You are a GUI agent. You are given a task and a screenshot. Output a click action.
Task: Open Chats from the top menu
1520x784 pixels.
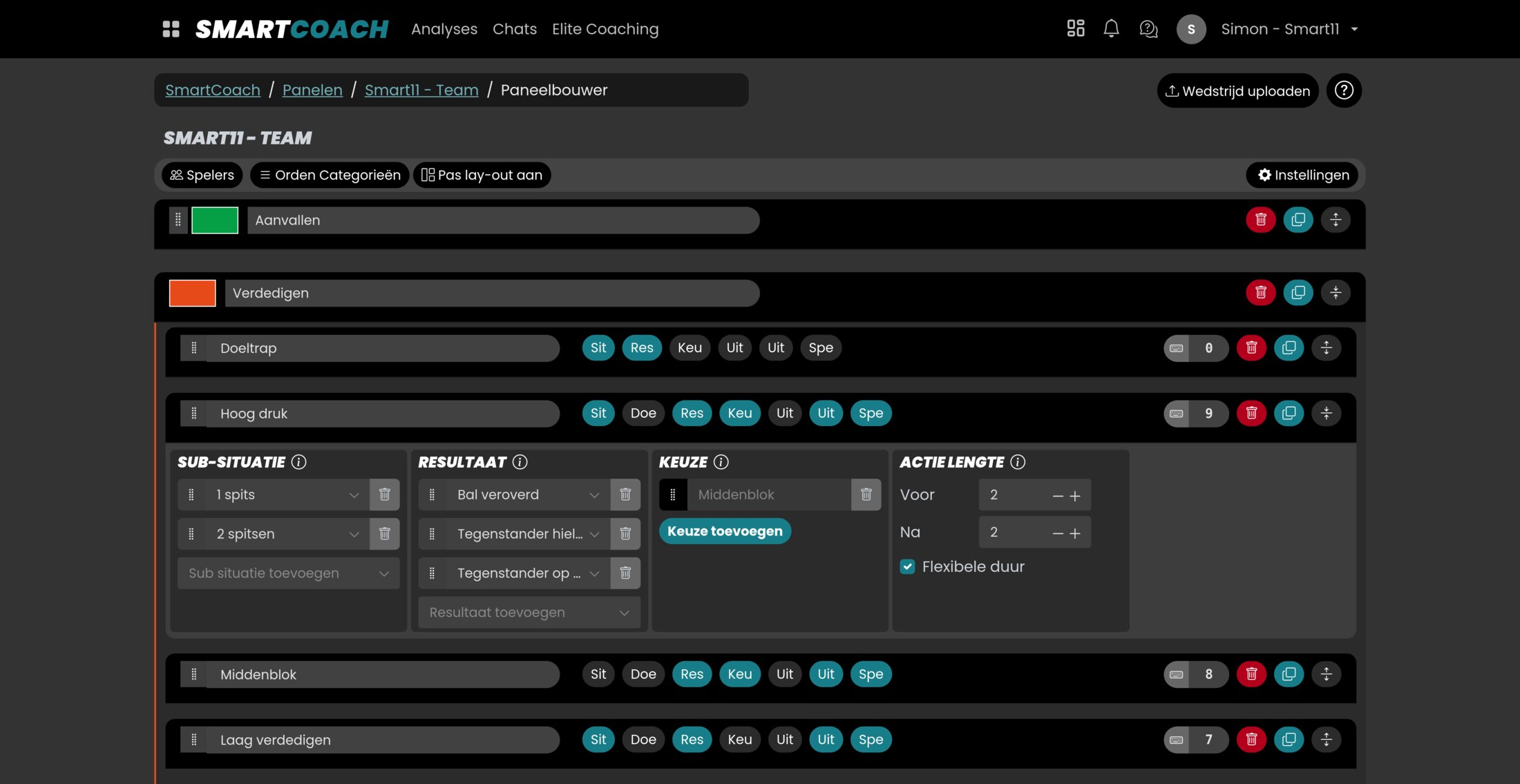515,29
